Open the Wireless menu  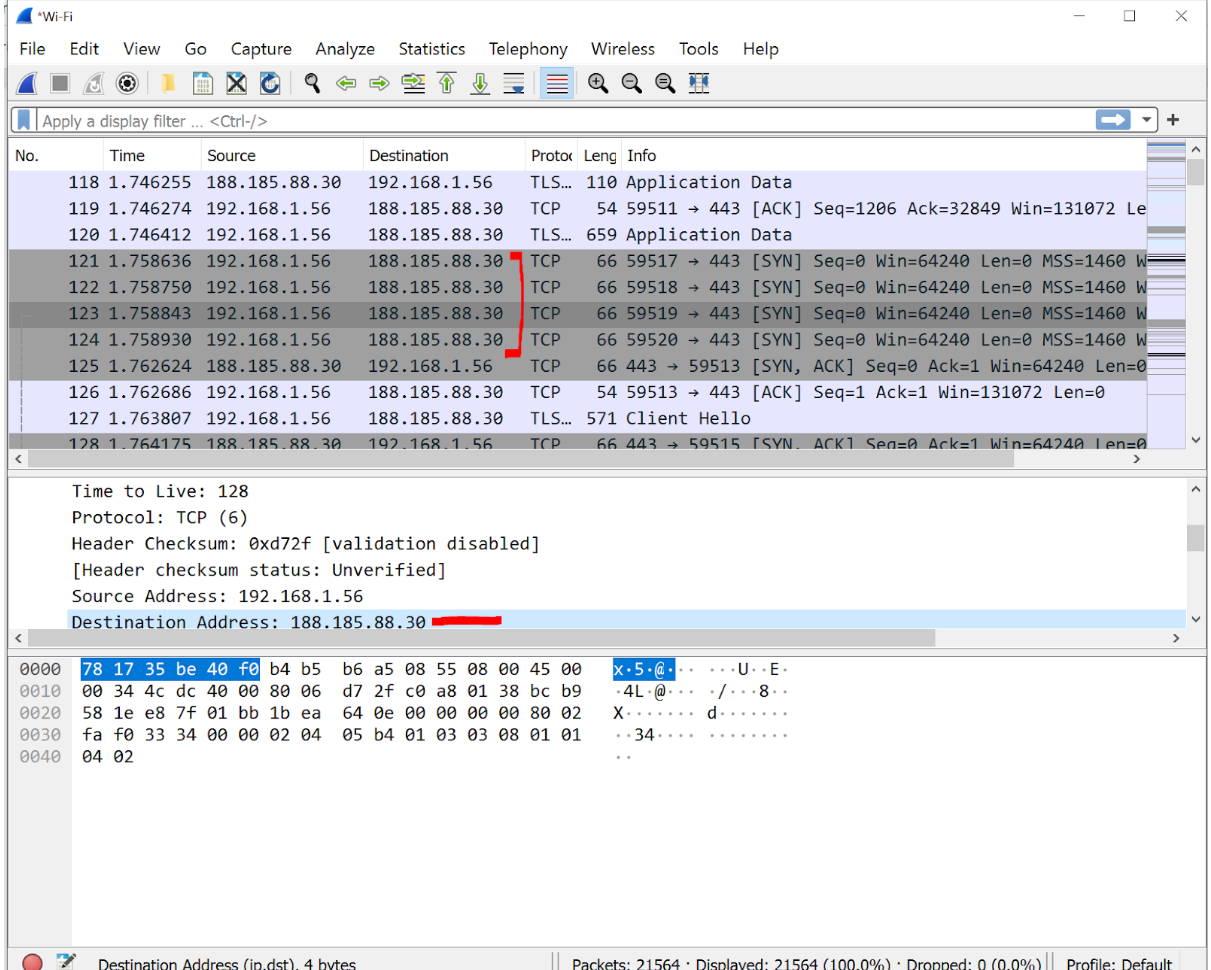pos(622,49)
